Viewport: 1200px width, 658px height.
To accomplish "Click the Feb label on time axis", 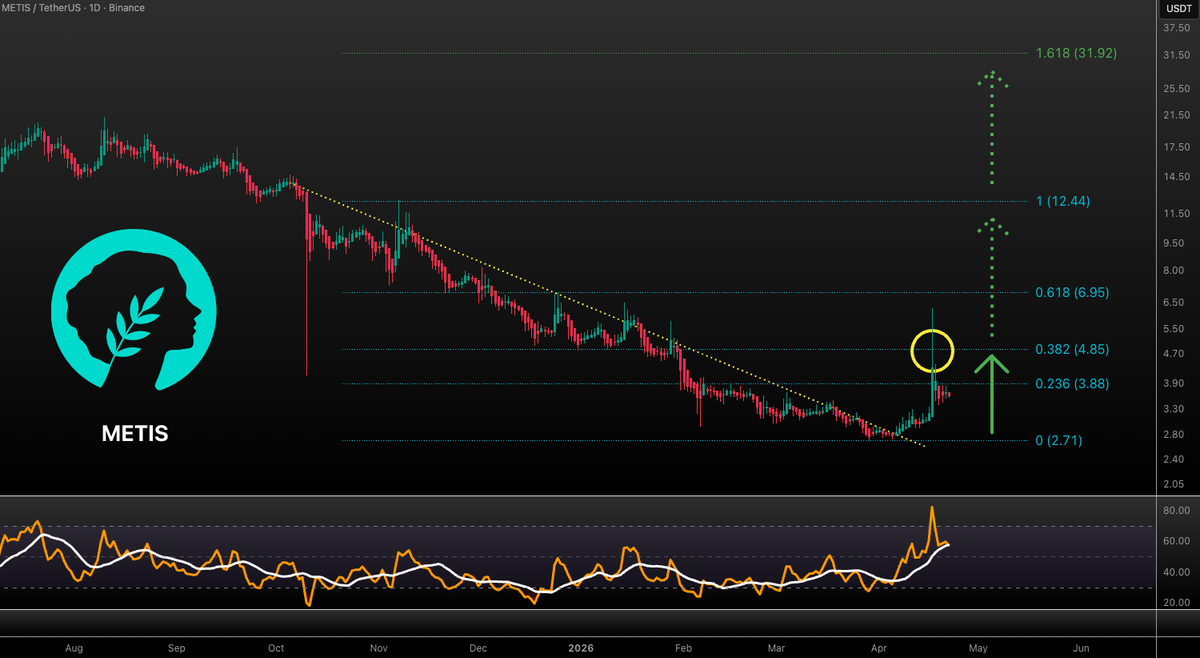I will [682, 648].
